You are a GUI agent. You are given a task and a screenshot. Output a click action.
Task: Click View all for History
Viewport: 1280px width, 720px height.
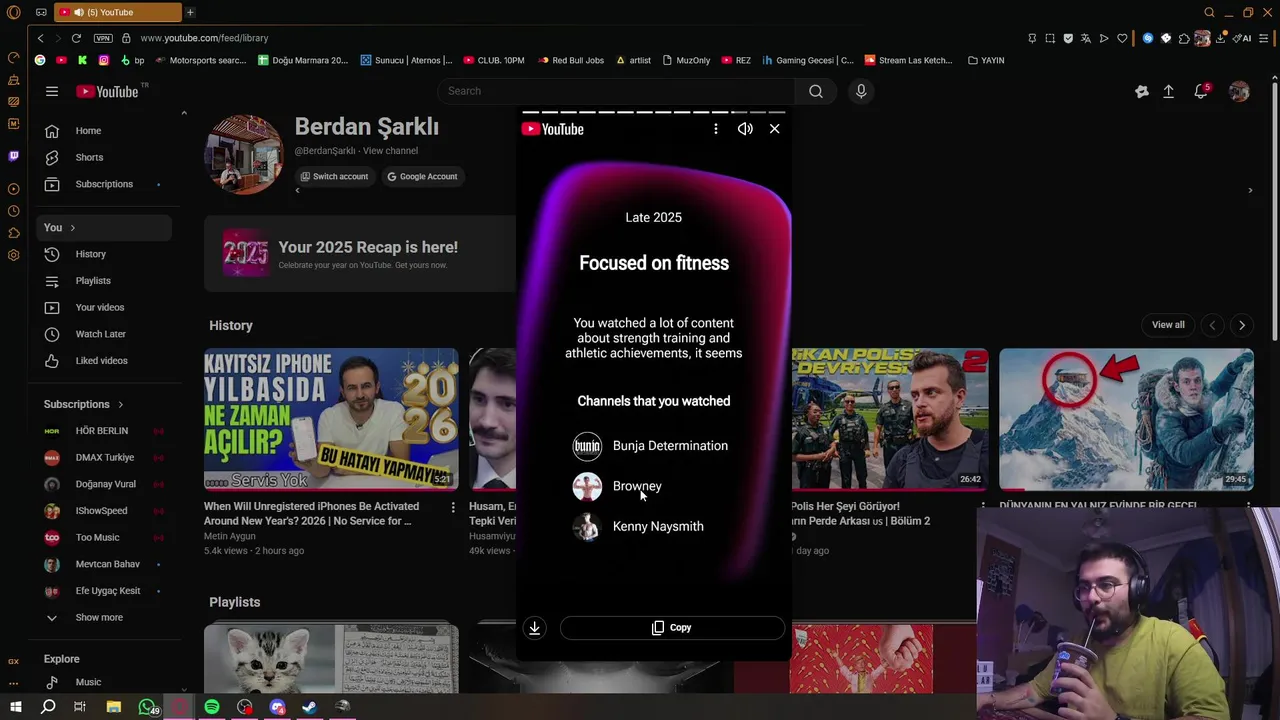coord(1168,325)
